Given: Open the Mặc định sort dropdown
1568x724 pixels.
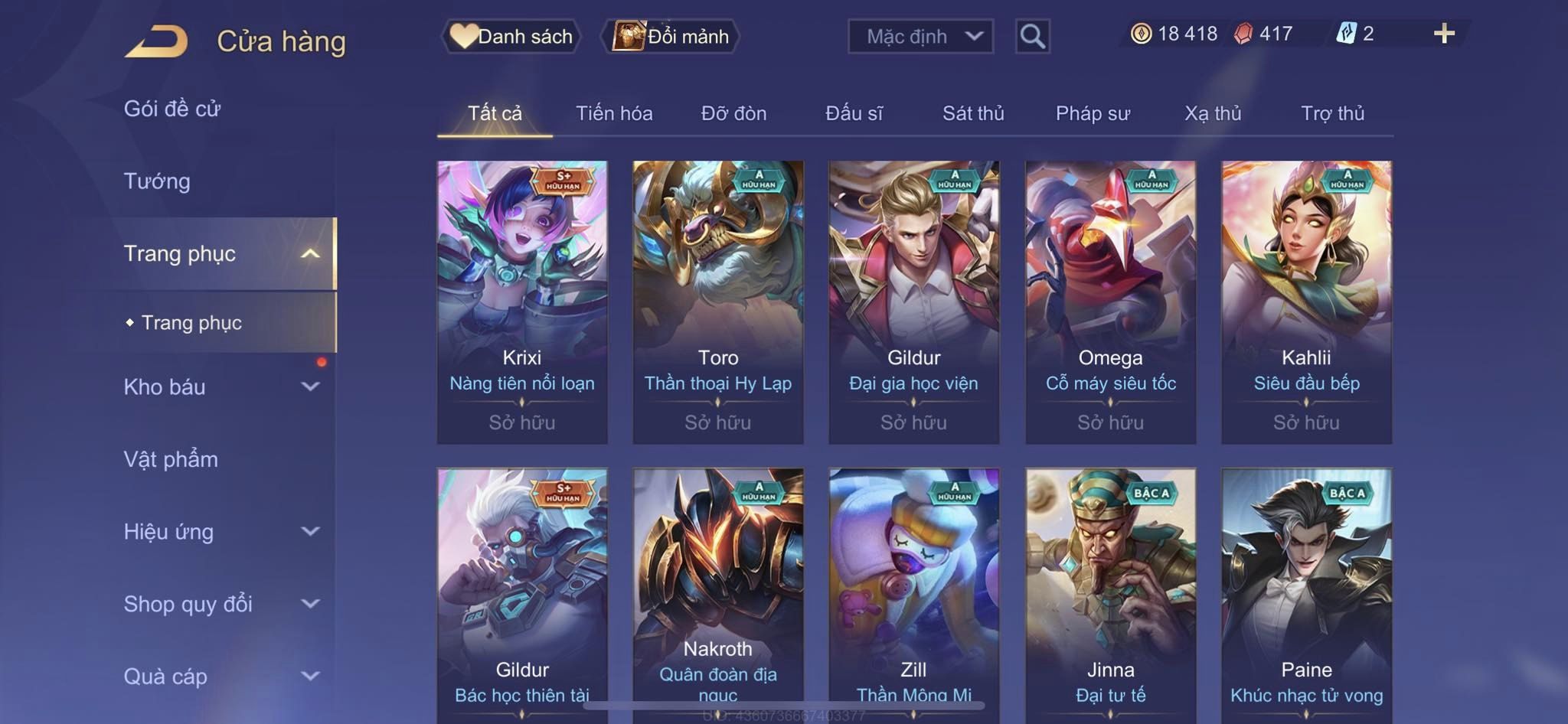Looking at the screenshot, I should click(x=920, y=36).
